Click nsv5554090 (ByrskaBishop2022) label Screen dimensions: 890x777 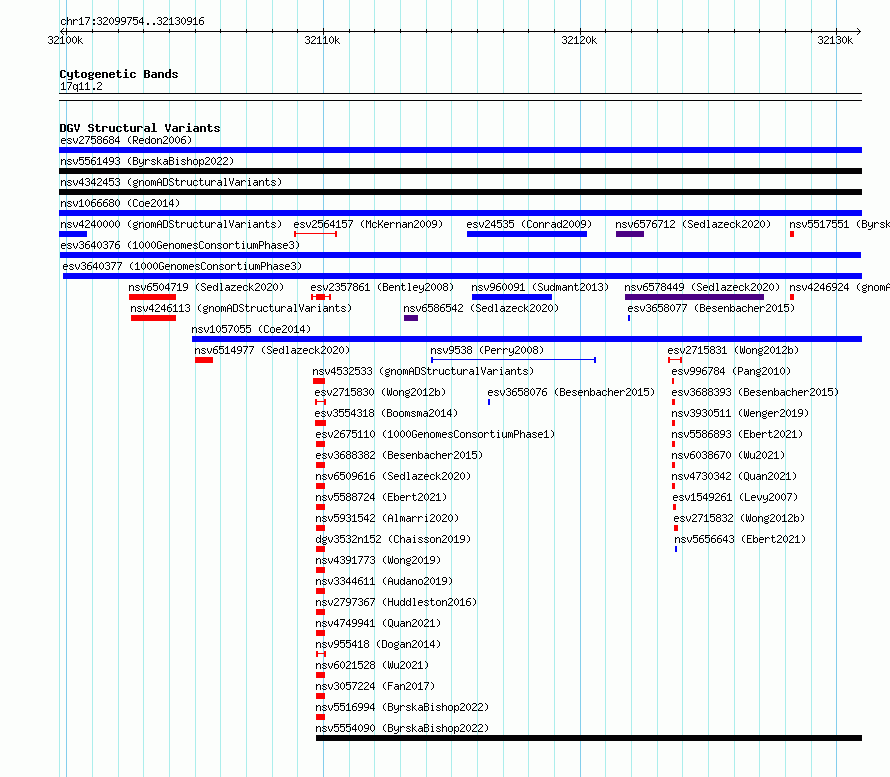[x=402, y=728]
